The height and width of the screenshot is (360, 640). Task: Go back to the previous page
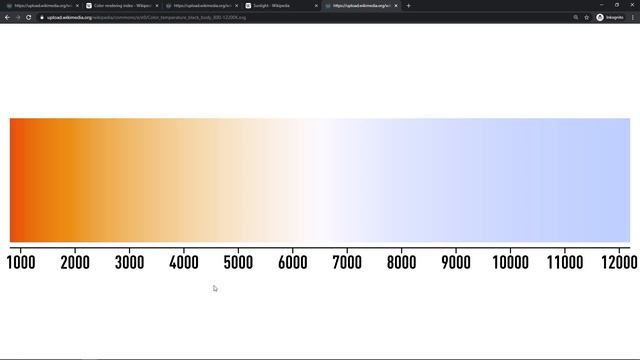point(7,18)
